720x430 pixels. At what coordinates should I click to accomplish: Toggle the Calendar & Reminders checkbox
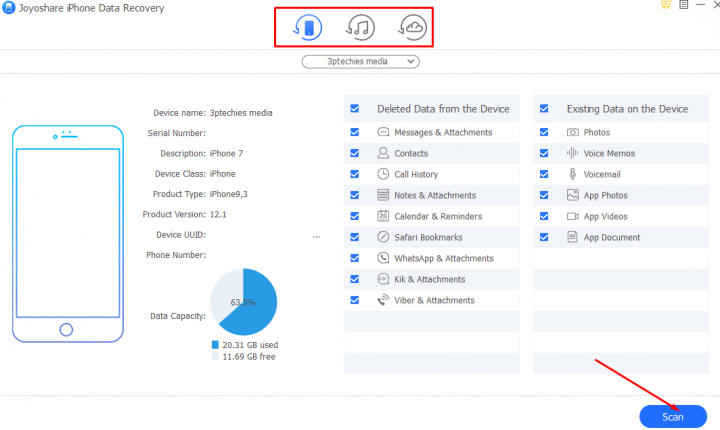click(x=354, y=216)
